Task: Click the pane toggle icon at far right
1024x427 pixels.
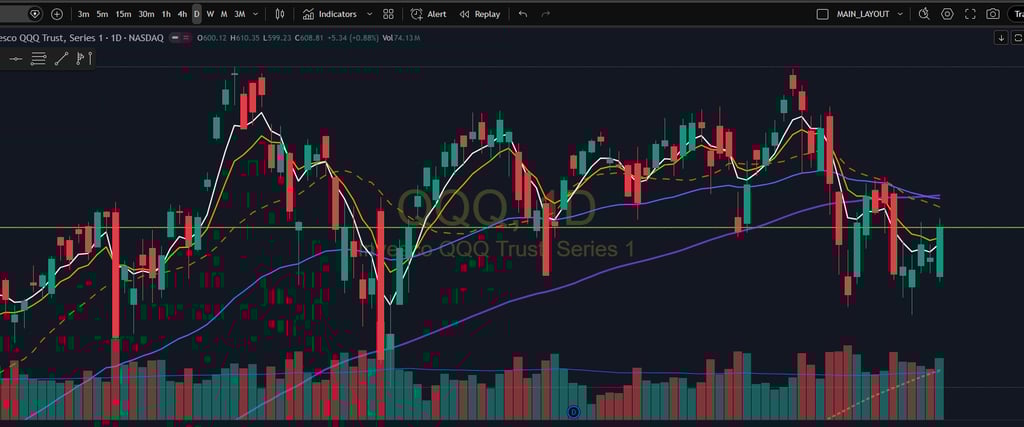Action: pos(1018,38)
